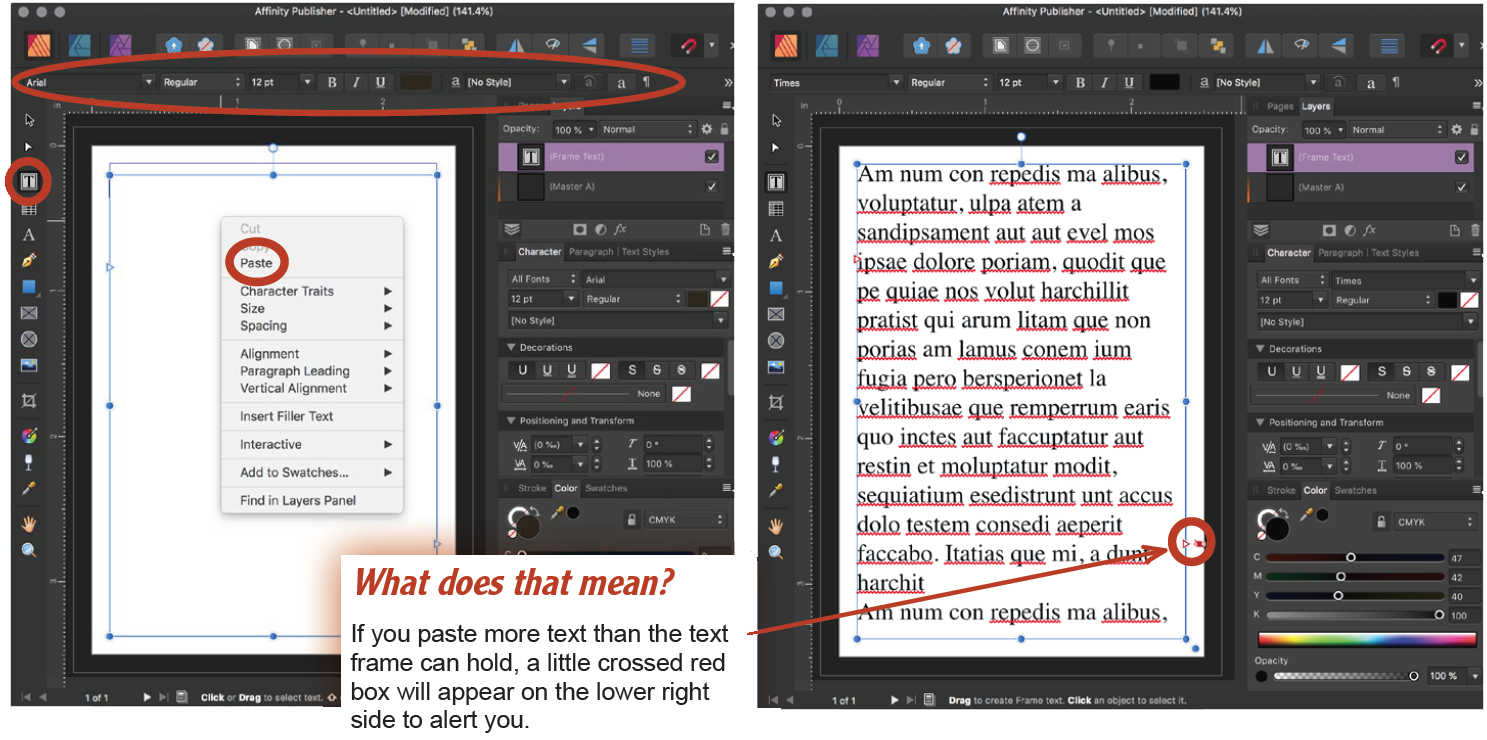Click Insert Filler Text in context menu
The width and height of the screenshot is (1487, 740).
(x=286, y=416)
